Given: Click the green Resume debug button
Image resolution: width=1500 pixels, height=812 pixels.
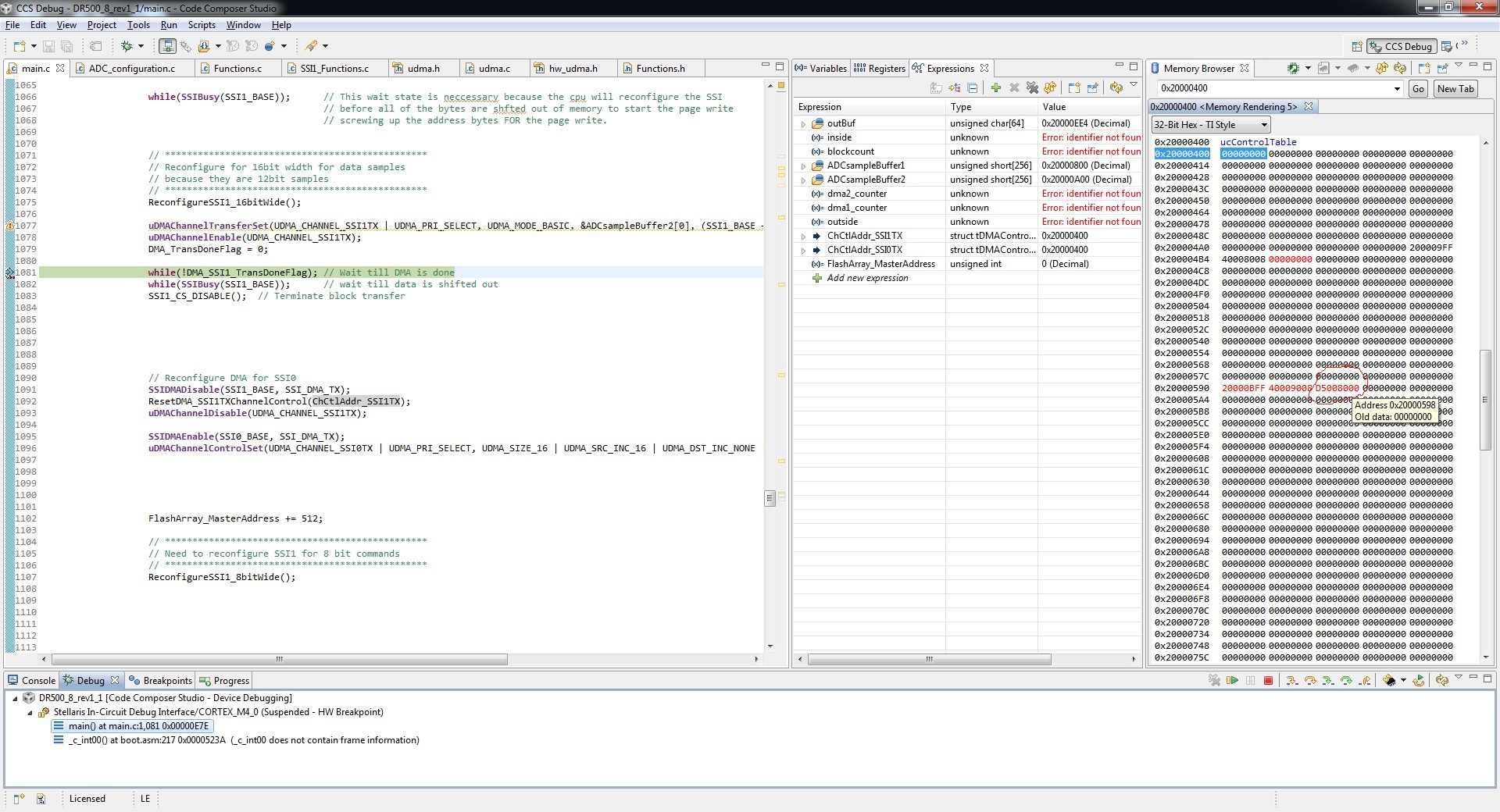Looking at the screenshot, I should 1232,681.
